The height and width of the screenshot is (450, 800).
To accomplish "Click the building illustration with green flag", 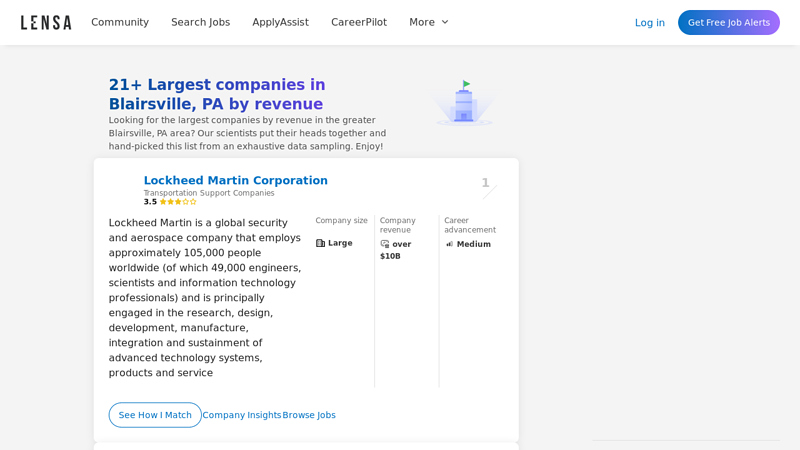I will (463, 103).
